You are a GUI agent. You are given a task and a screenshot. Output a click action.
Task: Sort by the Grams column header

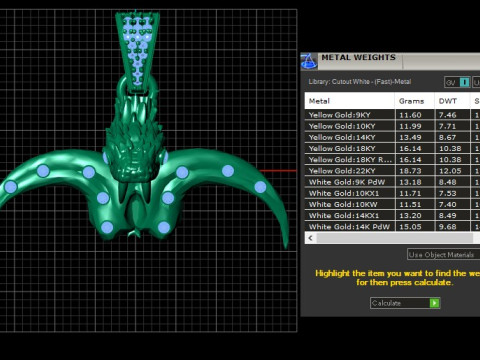(x=415, y=101)
